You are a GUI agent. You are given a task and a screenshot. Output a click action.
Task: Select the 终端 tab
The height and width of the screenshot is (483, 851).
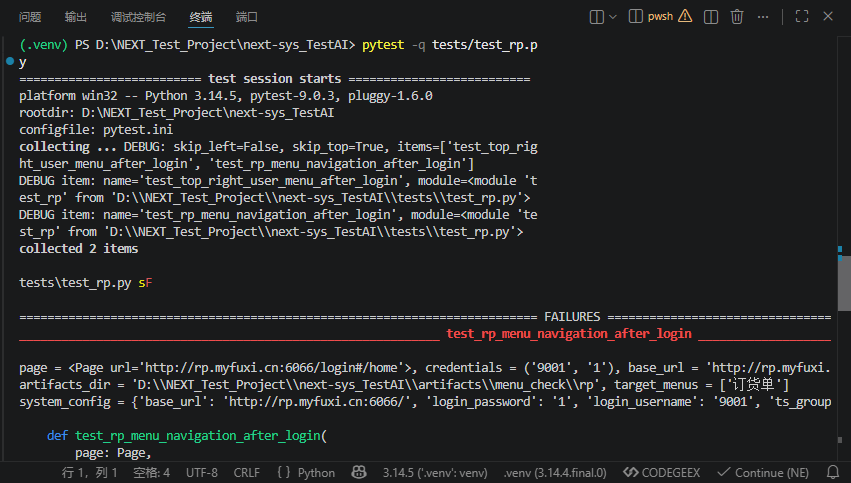coord(201,17)
